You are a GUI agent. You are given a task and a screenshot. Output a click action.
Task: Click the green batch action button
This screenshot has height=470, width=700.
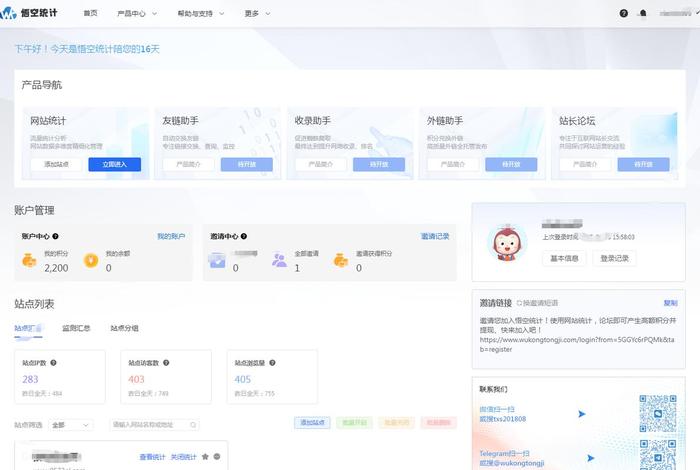(x=354, y=423)
